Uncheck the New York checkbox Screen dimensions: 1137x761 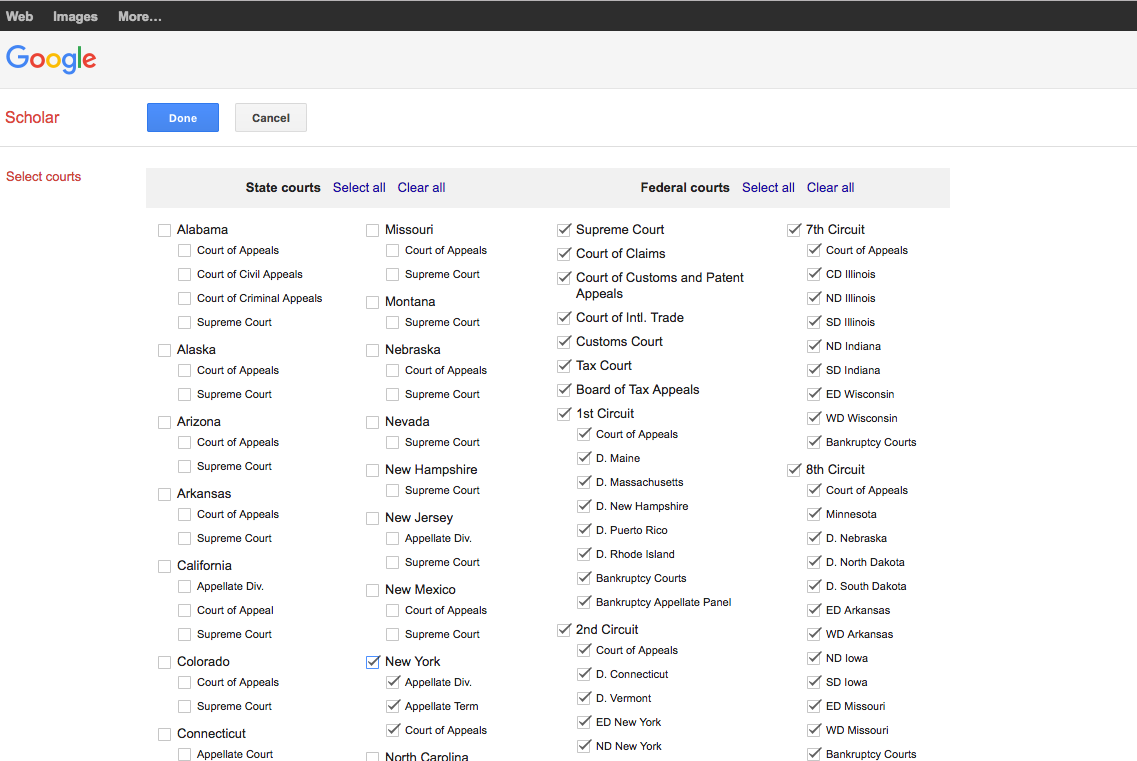[372, 661]
